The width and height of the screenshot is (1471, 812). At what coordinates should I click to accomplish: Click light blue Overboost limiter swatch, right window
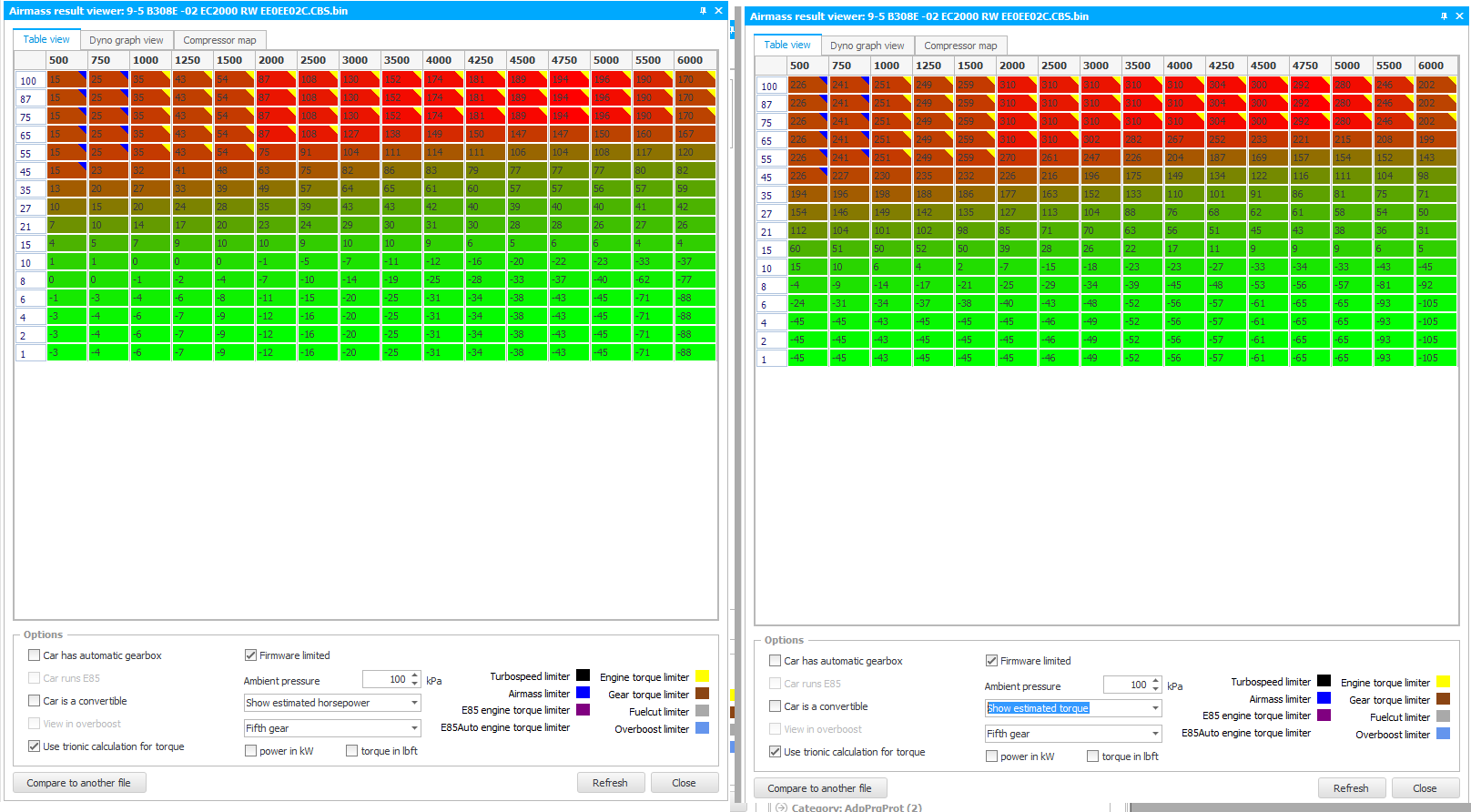click(x=1443, y=734)
